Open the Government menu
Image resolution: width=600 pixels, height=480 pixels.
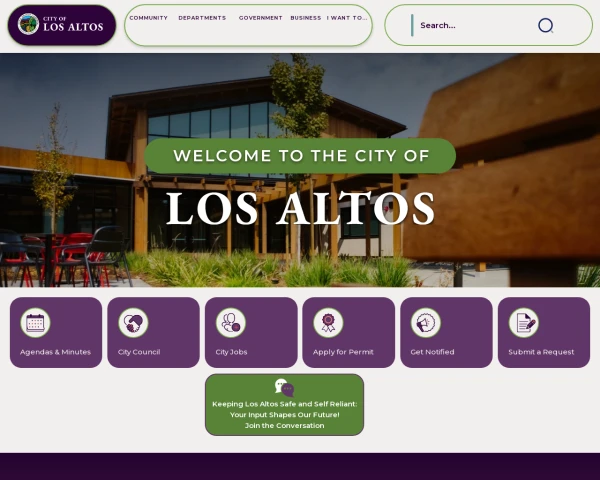pyautogui.click(x=261, y=18)
